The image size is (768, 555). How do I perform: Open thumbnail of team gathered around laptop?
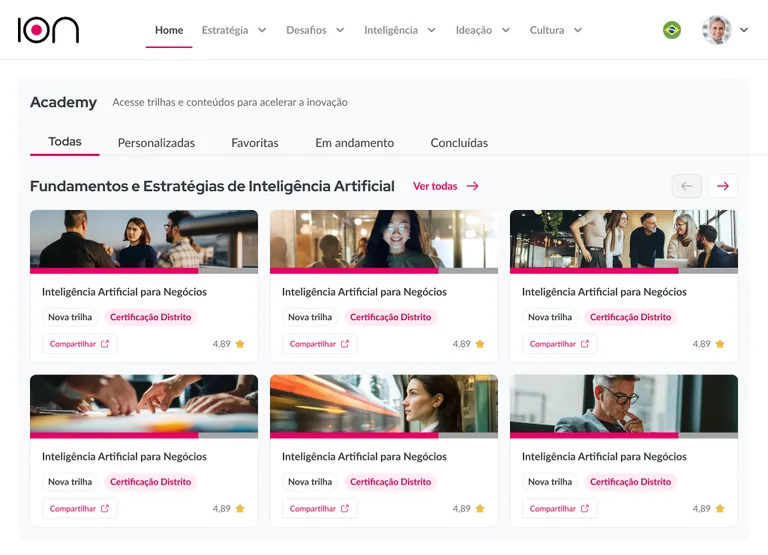coord(624,239)
